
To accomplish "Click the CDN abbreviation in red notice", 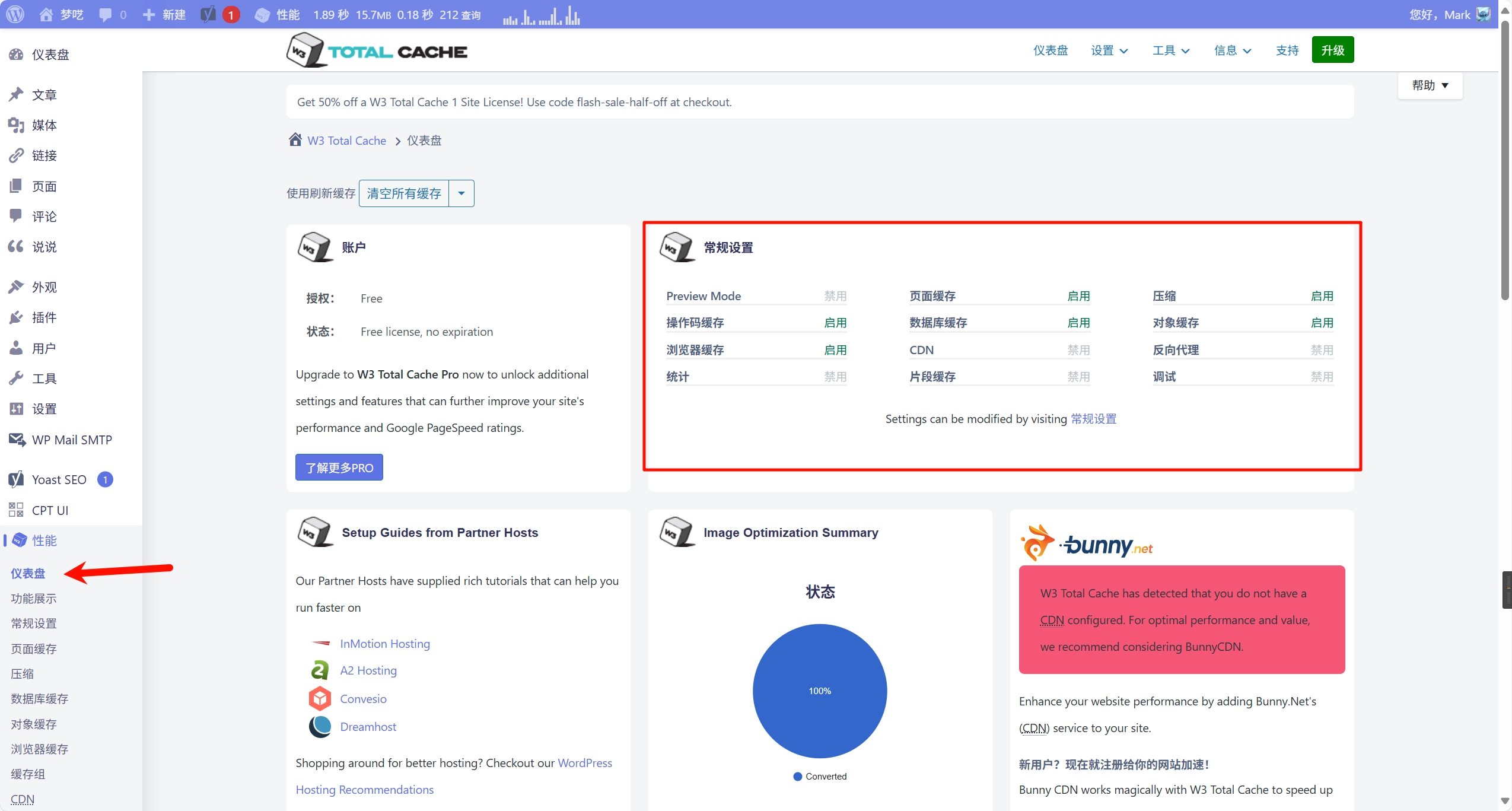I will coord(1052,620).
